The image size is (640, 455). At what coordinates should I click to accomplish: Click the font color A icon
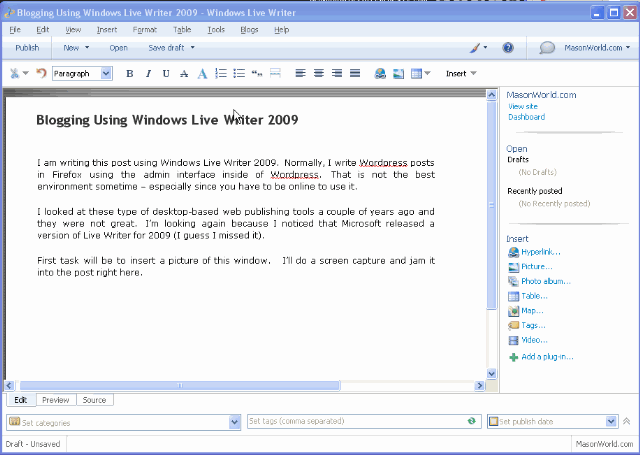202,74
